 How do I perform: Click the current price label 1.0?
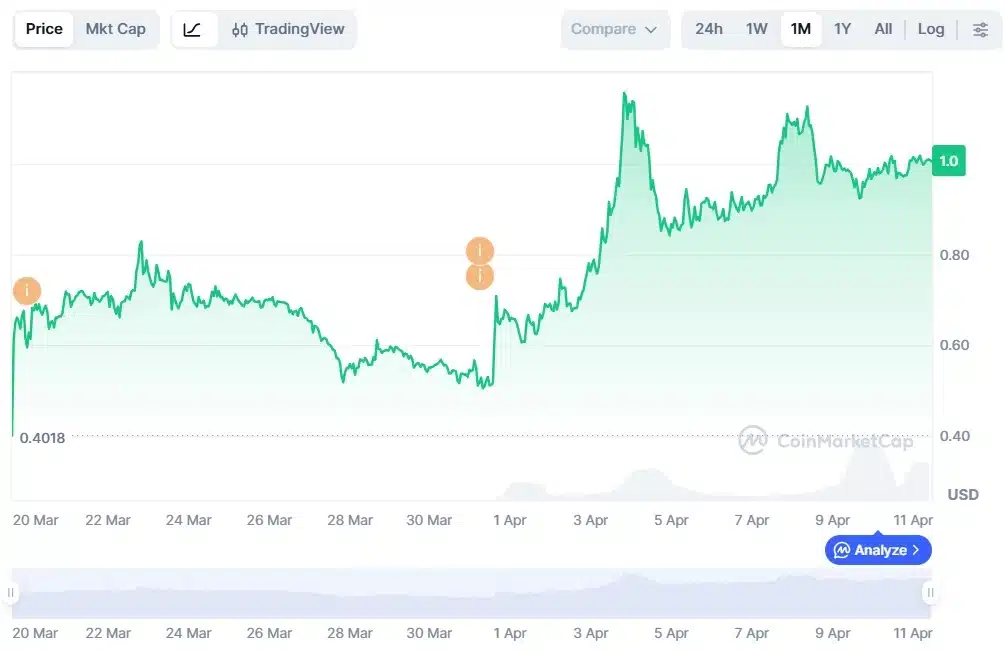point(948,161)
